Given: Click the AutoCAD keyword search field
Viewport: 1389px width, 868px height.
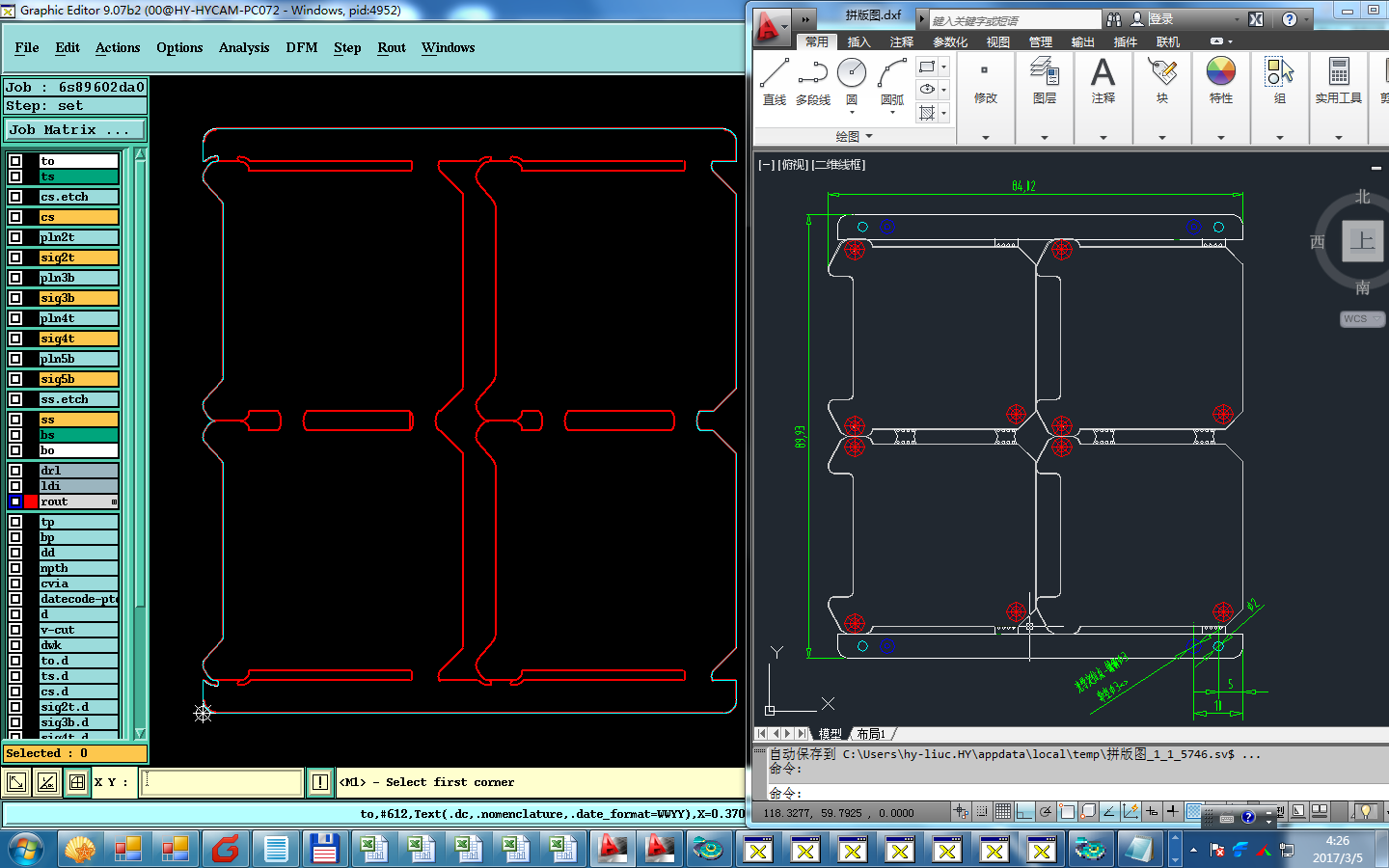Looking at the screenshot, I should (x=1014, y=20).
